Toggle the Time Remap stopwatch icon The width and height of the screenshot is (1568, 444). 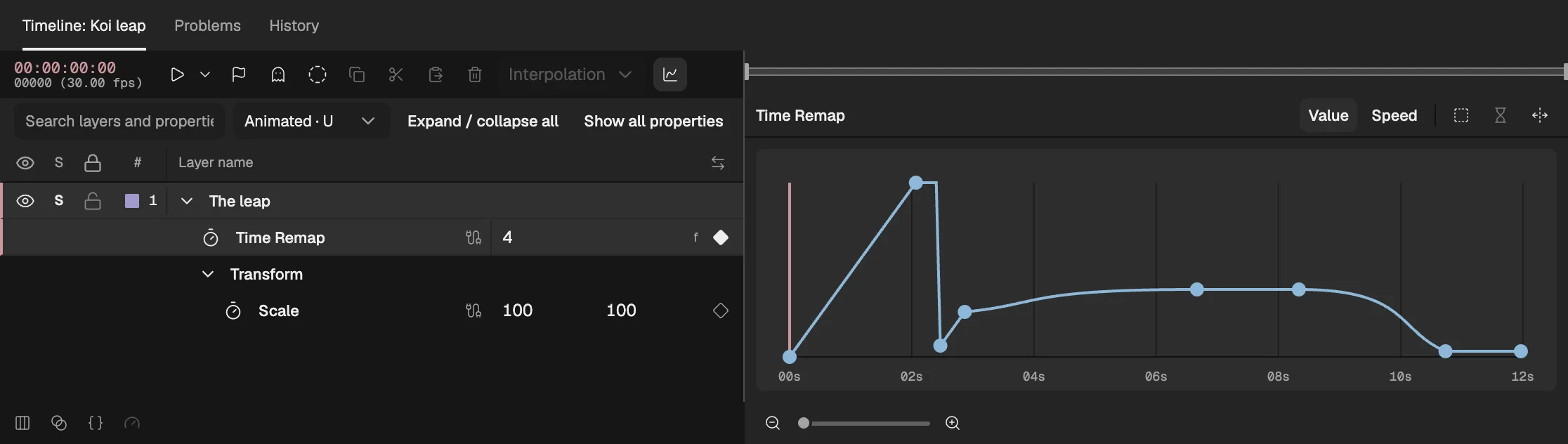pyautogui.click(x=211, y=237)
